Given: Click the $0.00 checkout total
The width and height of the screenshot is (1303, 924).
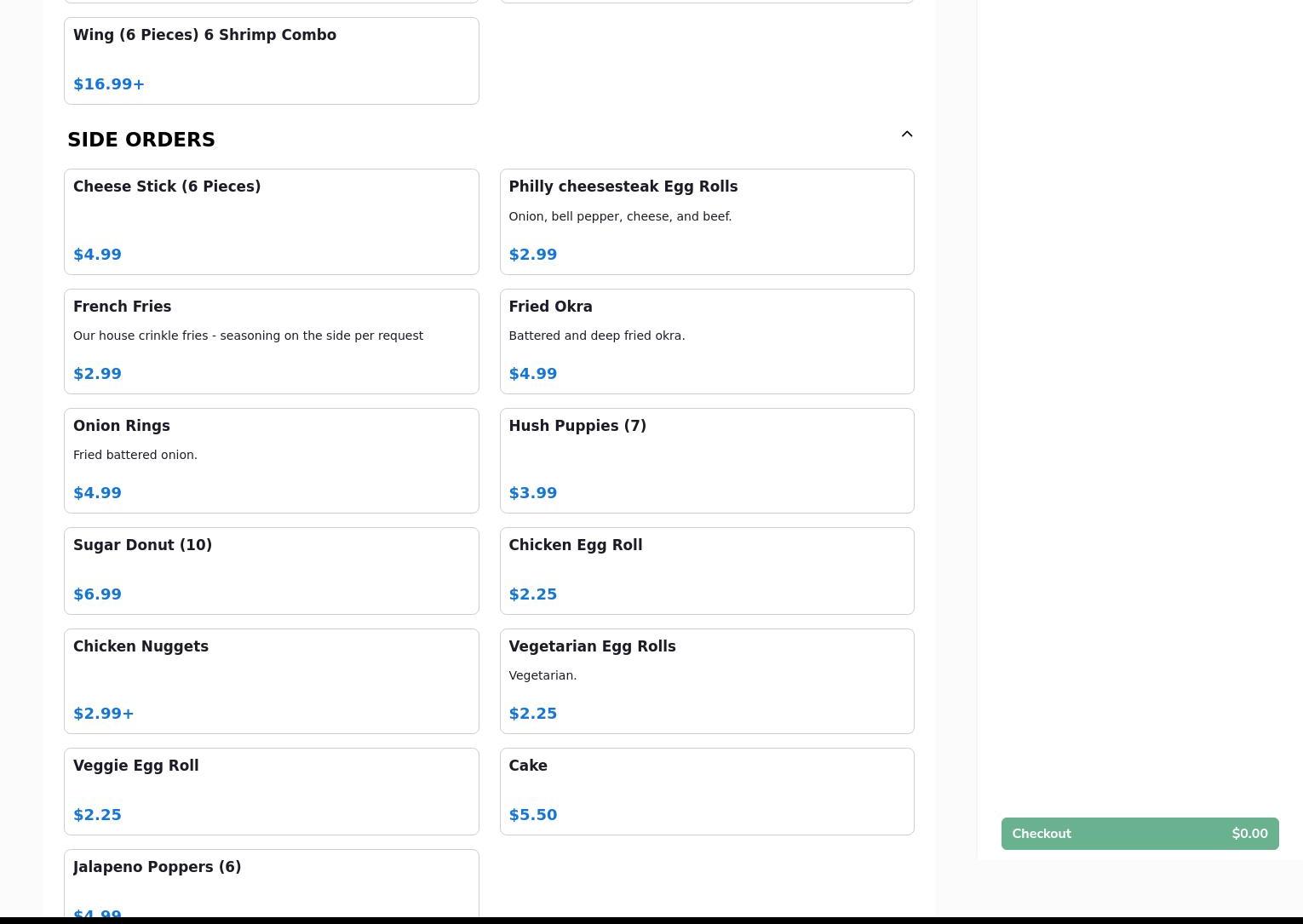Looking at the screenshot, I should (1249, 834).
